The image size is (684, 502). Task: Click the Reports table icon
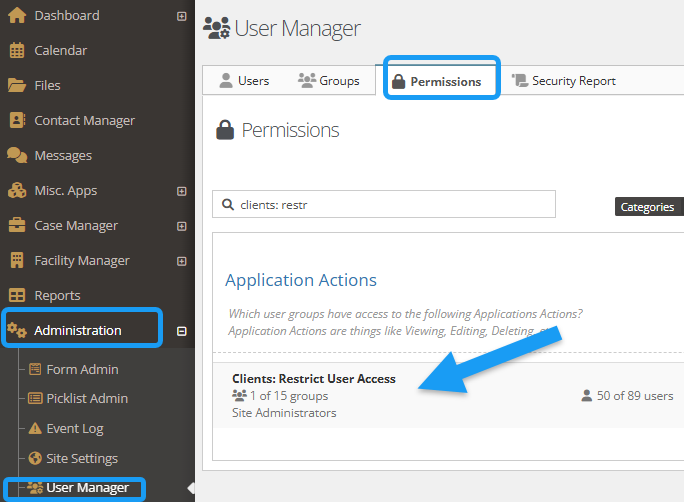pyautogui.click(x=16, y=295)
